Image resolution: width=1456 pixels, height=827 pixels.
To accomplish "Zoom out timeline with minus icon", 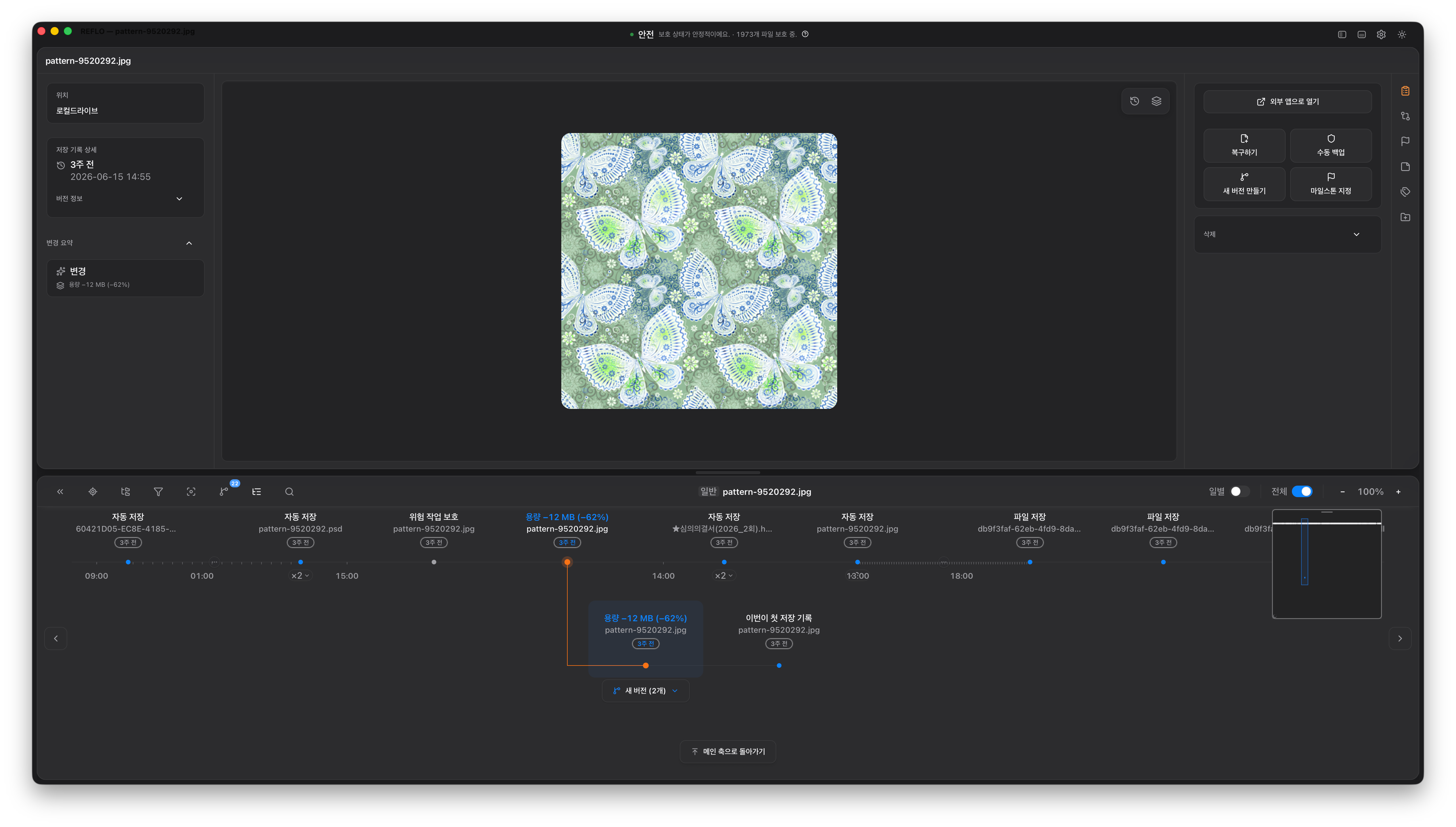I will [x=1342, y=491].
